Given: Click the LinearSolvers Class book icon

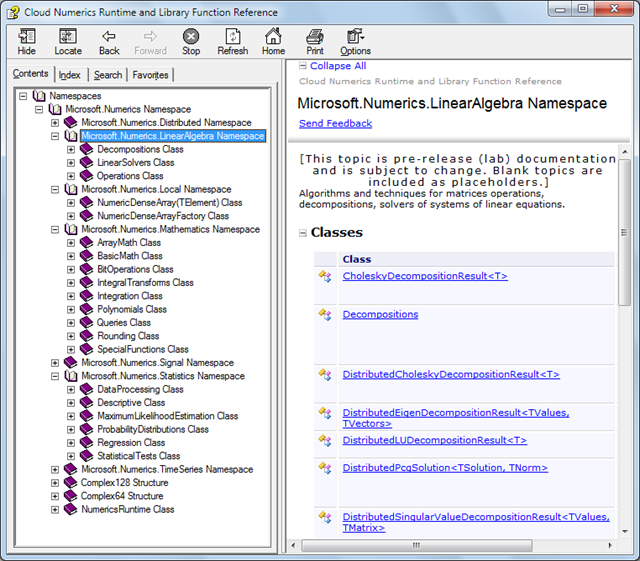Looking at the screenshot, I should (x=87, y=163).
